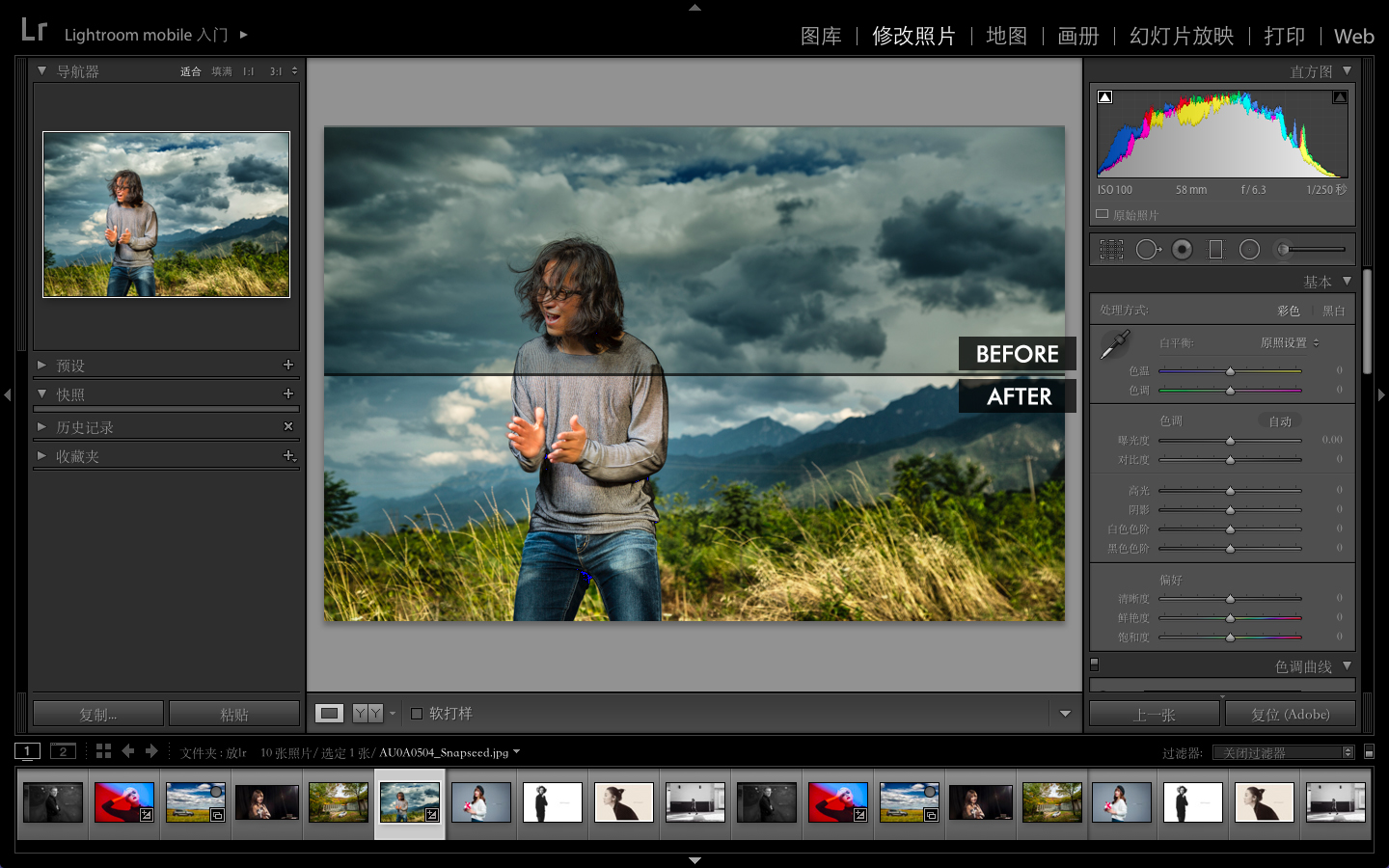Select the Graduated Filter tool

[1215, 250]
